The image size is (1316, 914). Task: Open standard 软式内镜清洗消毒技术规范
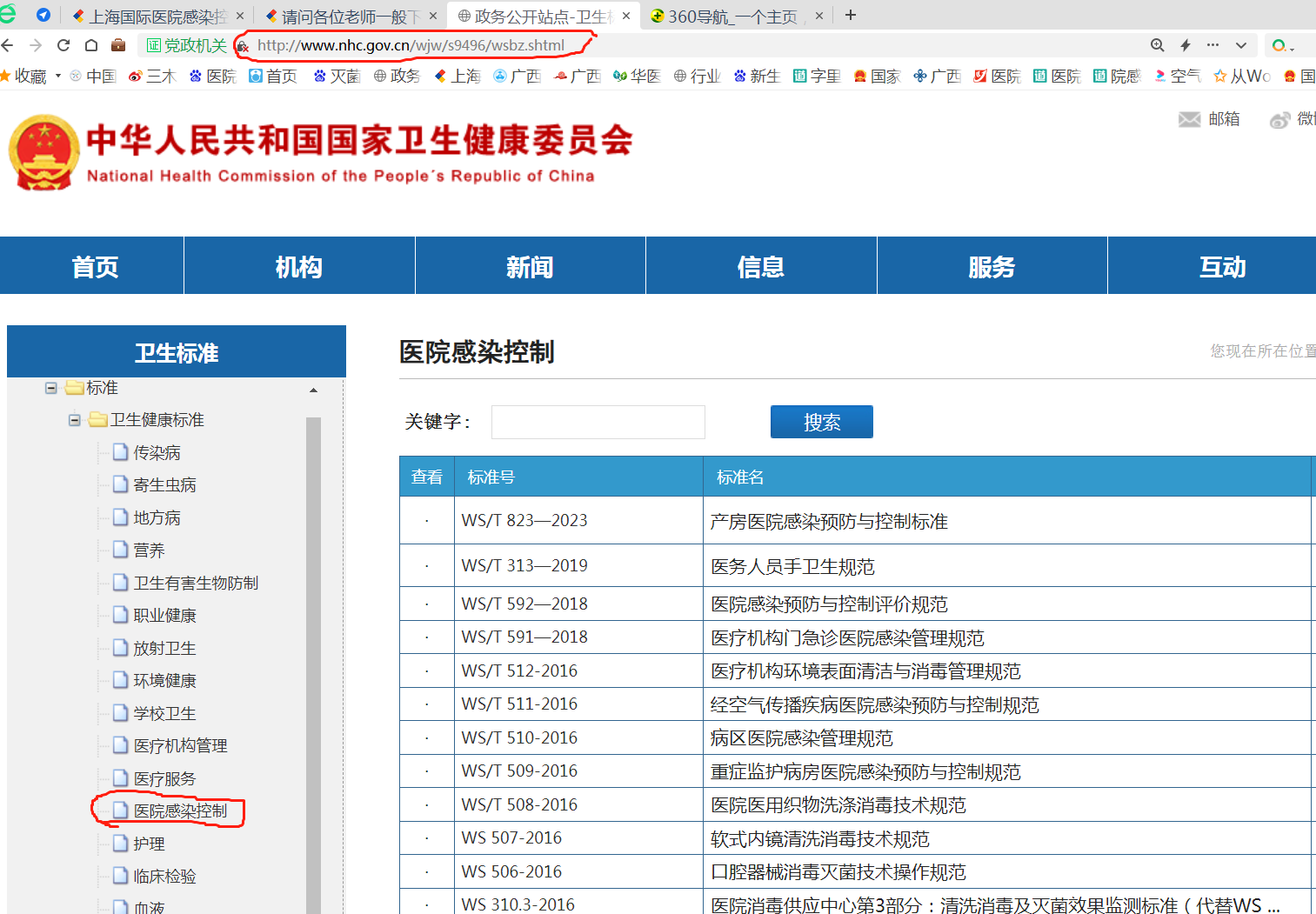(820, 838)
